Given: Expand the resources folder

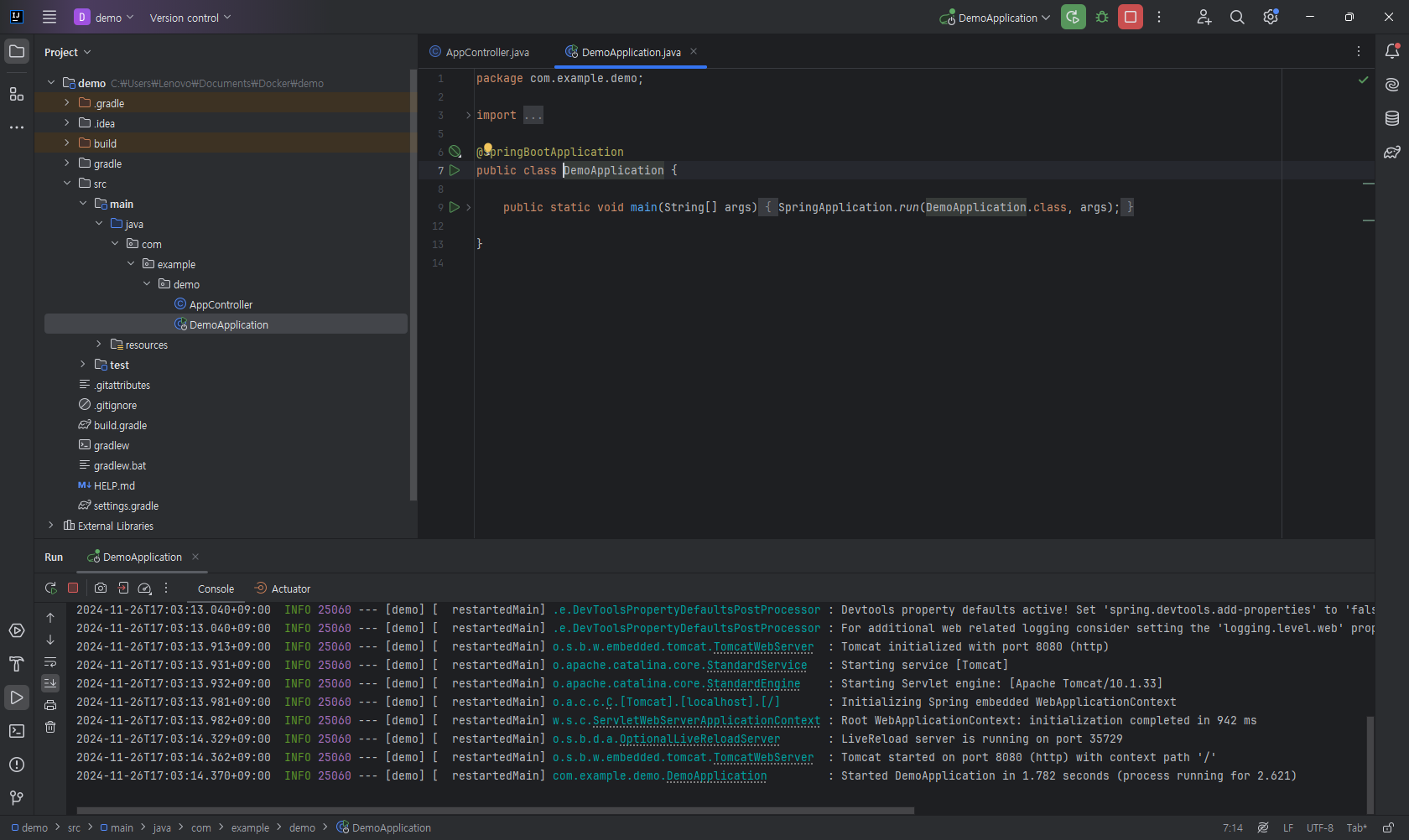Looking at the screenshot, I should point(99,344).
